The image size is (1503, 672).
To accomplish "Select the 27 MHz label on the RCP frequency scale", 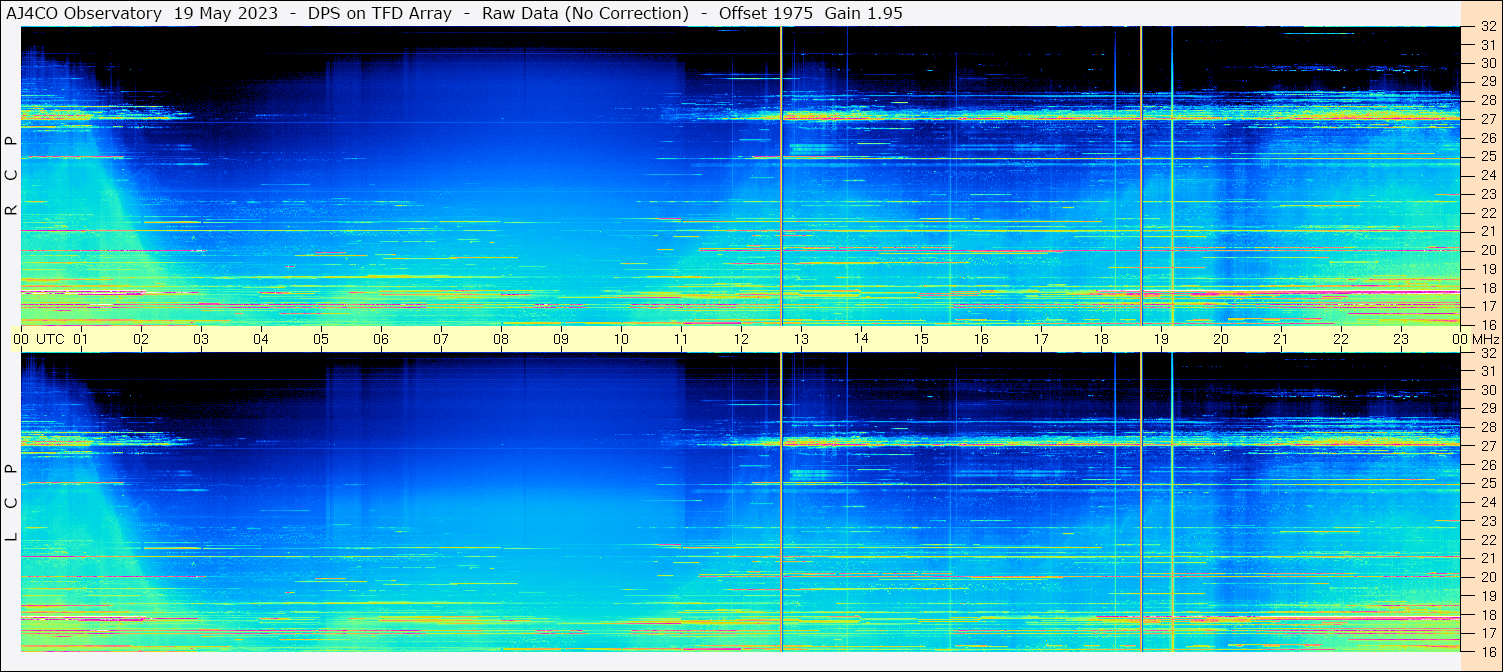I will coord(1488,119).
